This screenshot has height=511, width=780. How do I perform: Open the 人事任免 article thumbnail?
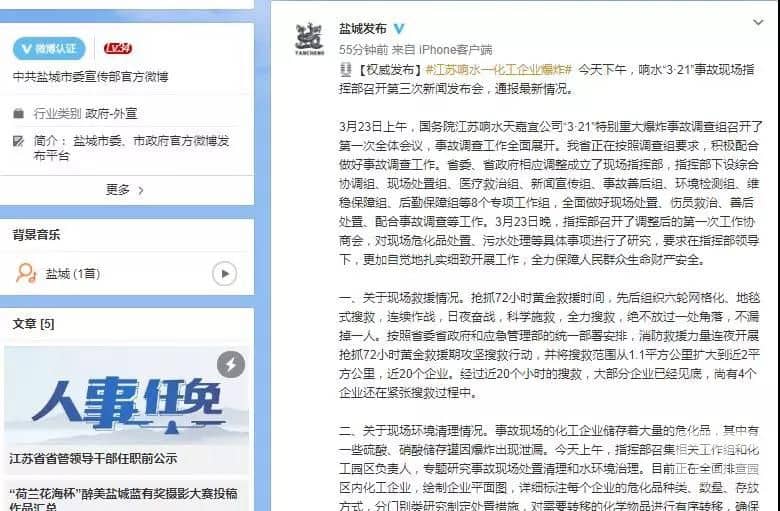126,396
